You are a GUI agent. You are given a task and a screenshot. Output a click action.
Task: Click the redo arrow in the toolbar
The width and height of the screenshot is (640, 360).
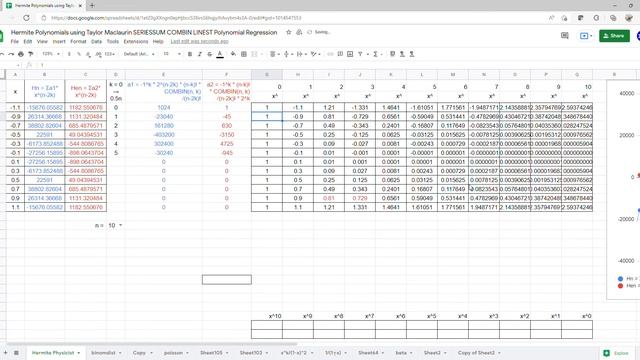coord(11,54)
